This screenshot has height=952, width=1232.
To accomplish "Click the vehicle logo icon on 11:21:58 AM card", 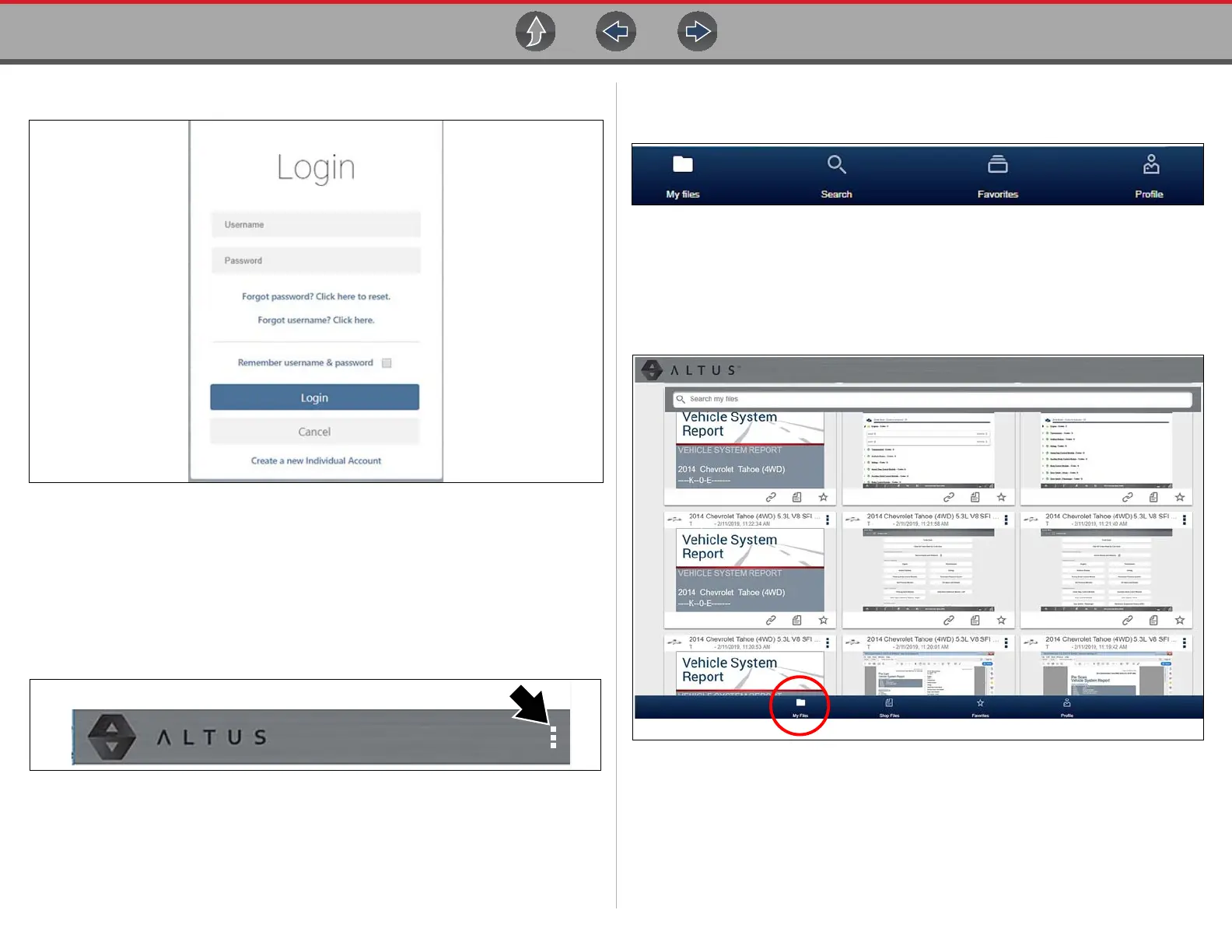I will point(852,519).
